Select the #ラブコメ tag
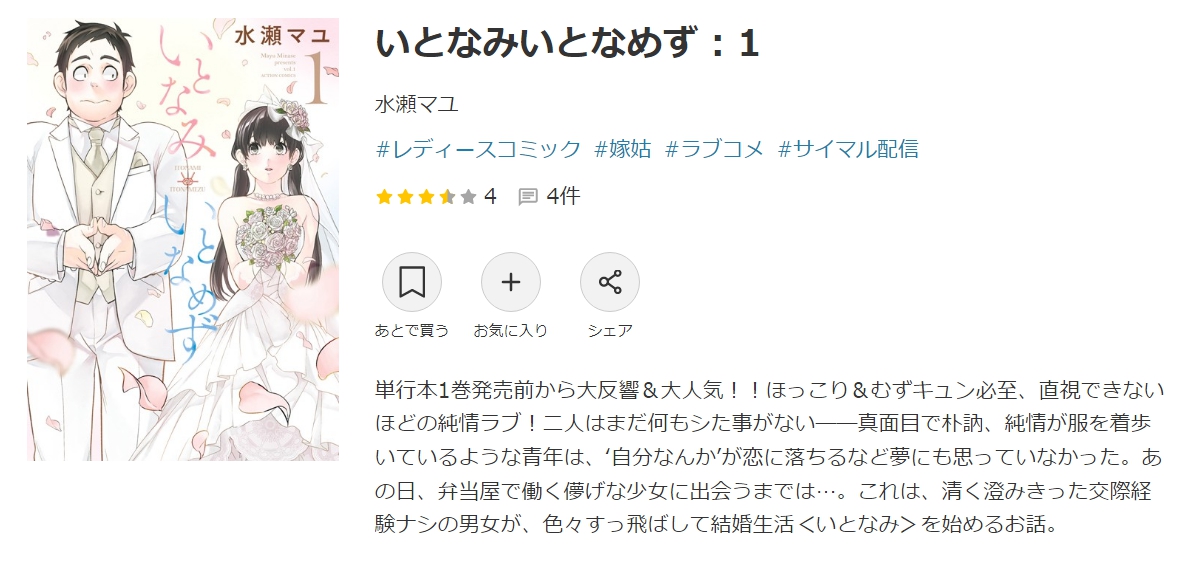 pos(714,149)
